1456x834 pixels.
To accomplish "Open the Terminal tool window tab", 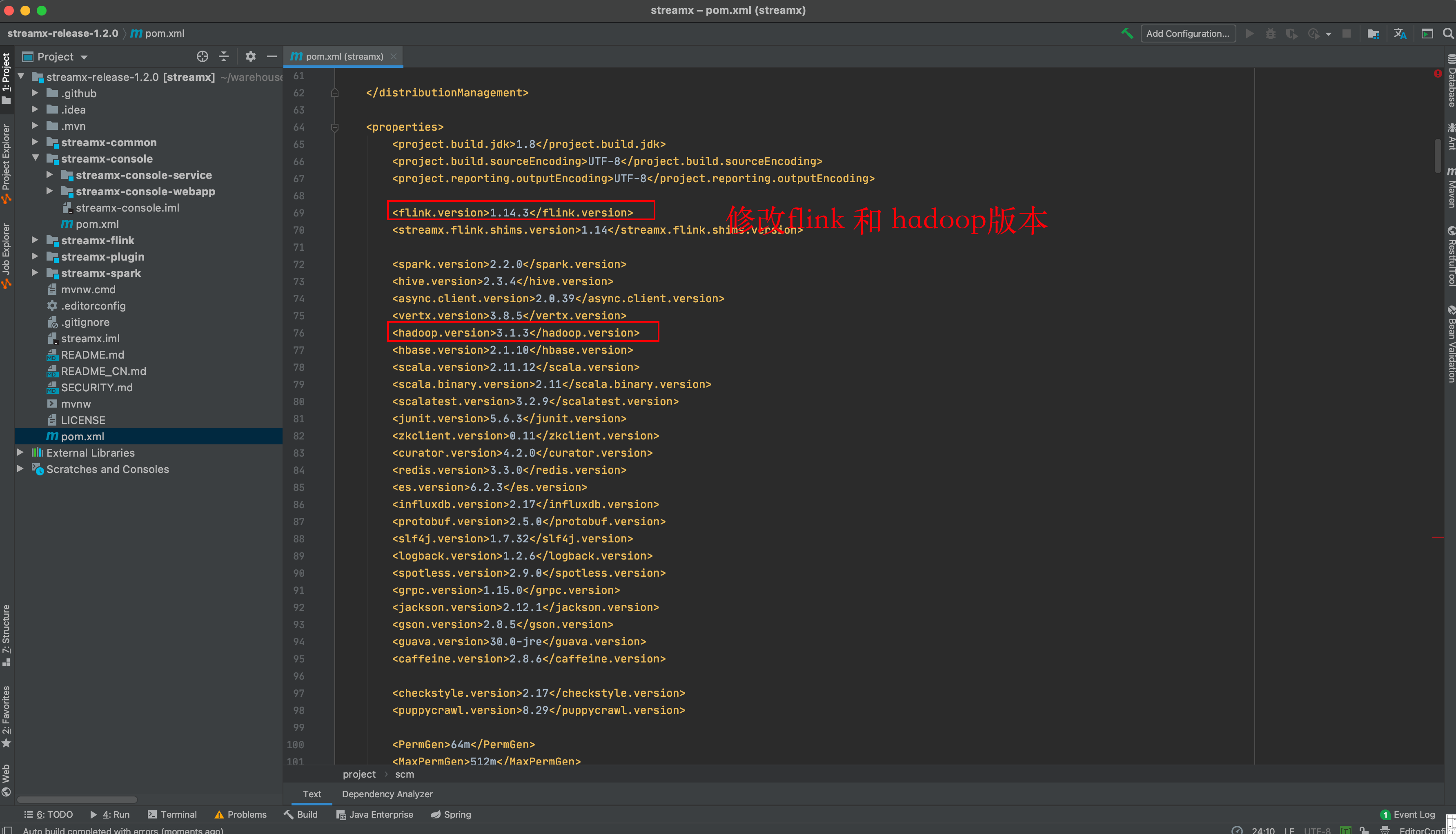I will click(172, 814).
